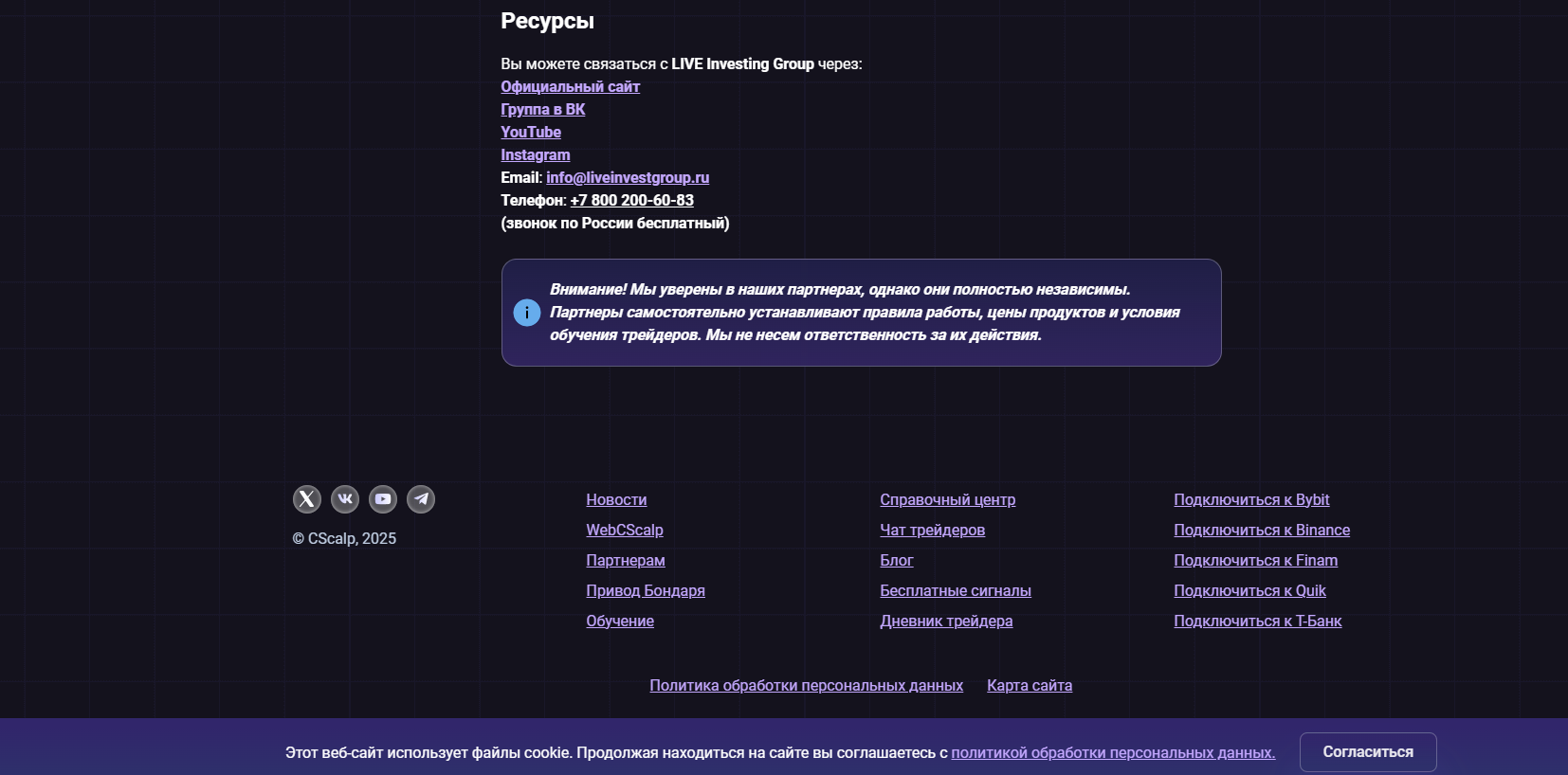Click the Instagram resource link
1568x775 pixels.
(x=535, y=155)
